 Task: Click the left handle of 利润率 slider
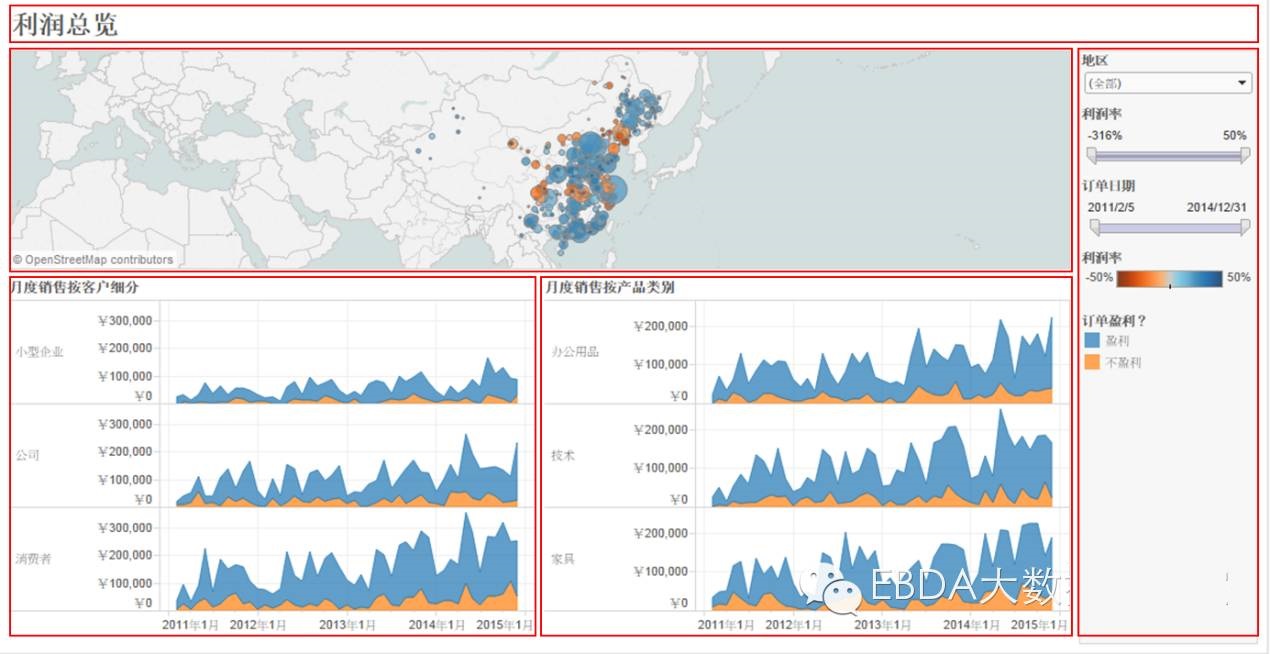tap(1092, 155)
